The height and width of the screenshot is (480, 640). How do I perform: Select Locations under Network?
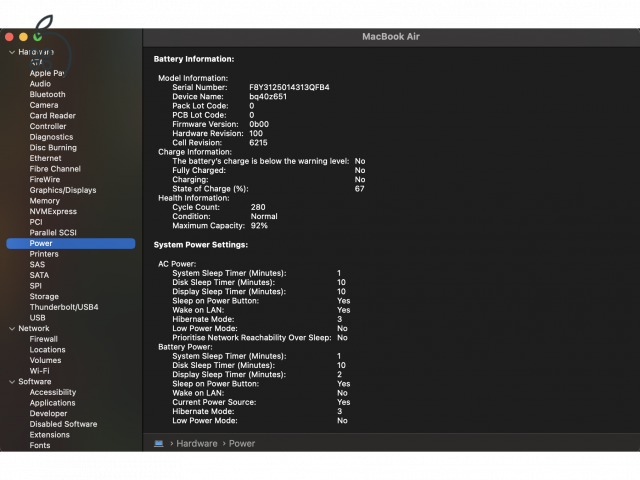pyautogui.click(x=47, y=350)
